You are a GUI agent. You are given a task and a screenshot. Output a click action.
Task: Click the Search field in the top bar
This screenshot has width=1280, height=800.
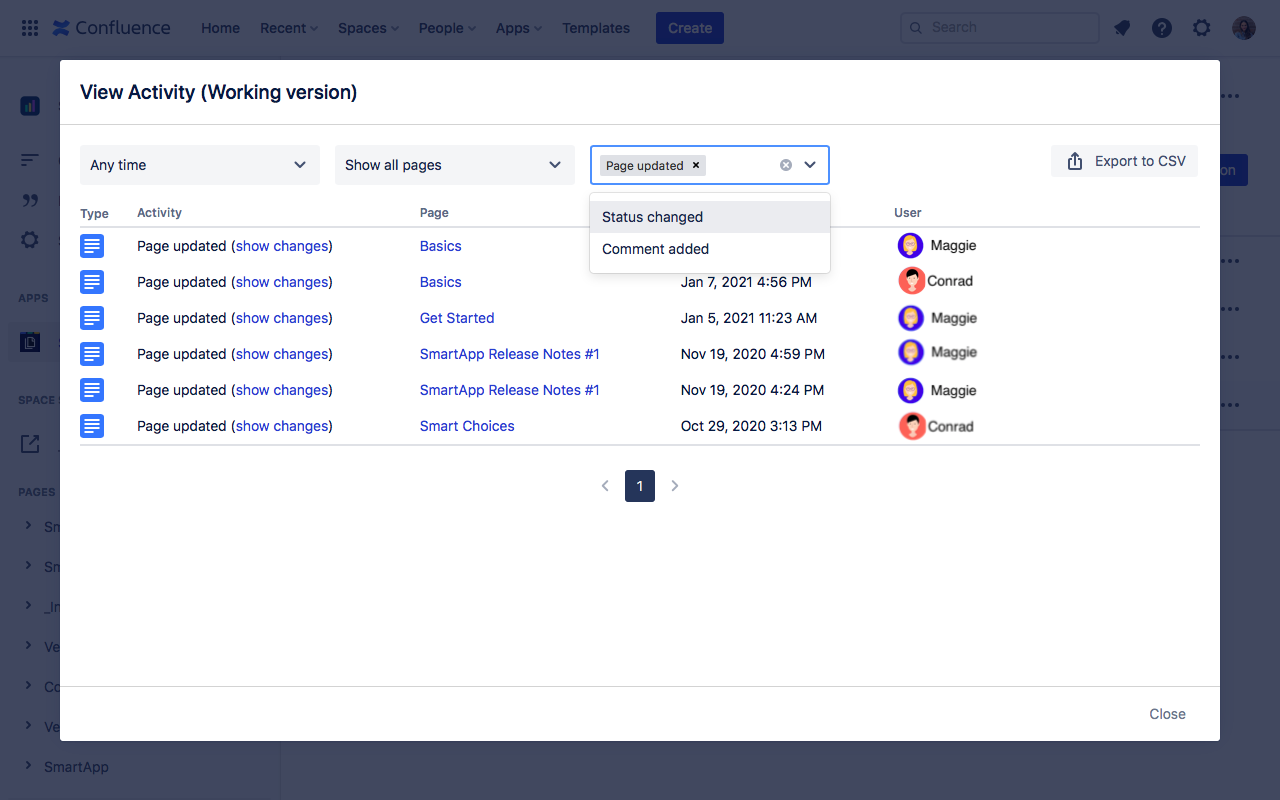[999, 27]
